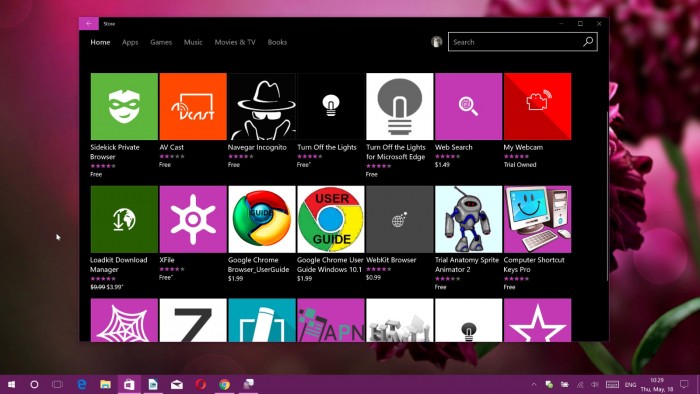Switch to the Apps tab

(130, 42)
